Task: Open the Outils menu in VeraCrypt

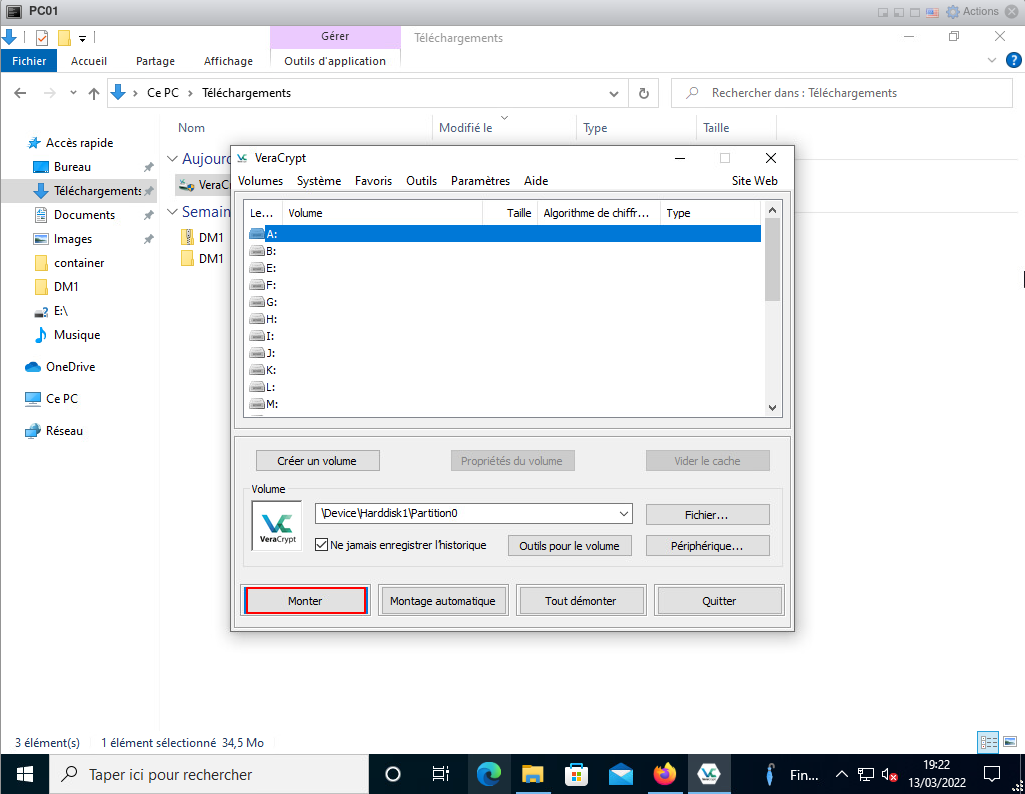Action: 421,181
